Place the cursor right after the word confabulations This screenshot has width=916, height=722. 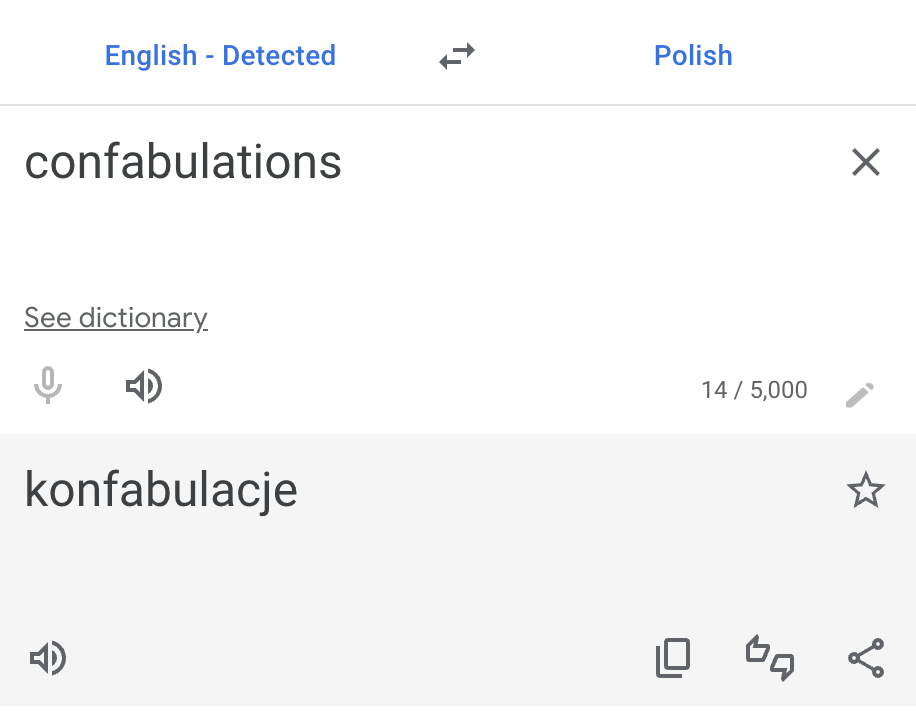(x=344, y=162)
